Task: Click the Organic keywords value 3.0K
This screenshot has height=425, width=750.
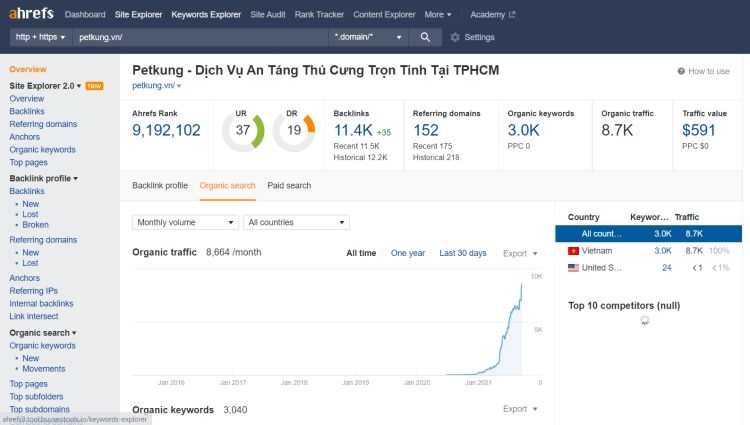Action: click(523, 130)
